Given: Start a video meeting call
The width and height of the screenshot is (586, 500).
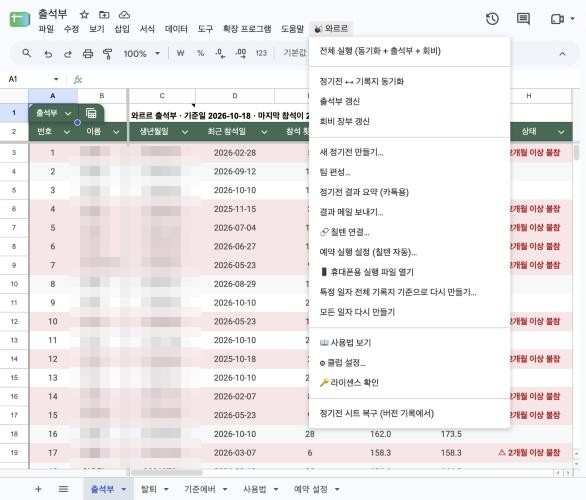Looking at the screenshot, I should pos(557,19).
